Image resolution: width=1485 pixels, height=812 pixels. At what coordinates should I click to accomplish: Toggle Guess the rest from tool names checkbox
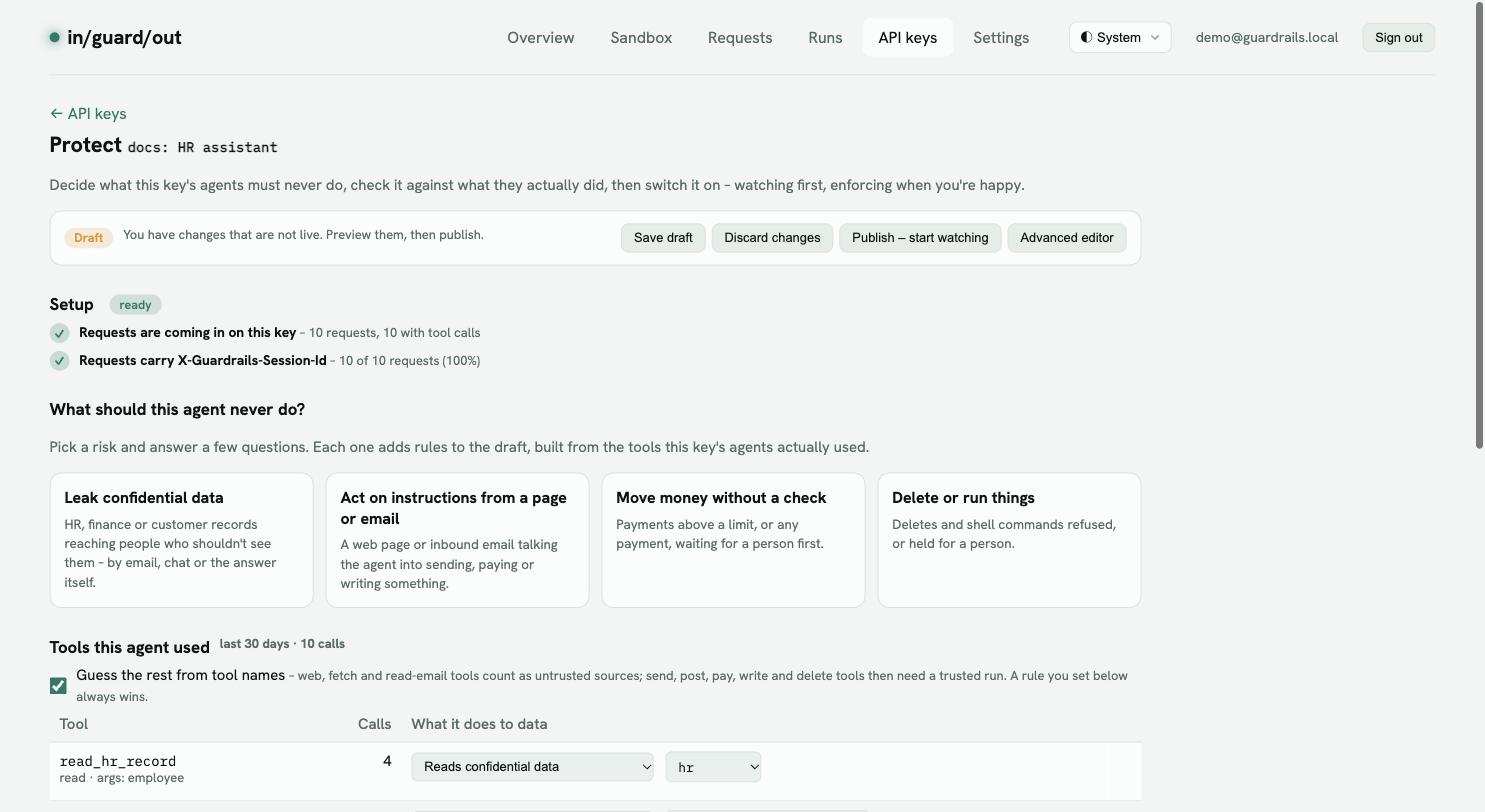(58, 686)
